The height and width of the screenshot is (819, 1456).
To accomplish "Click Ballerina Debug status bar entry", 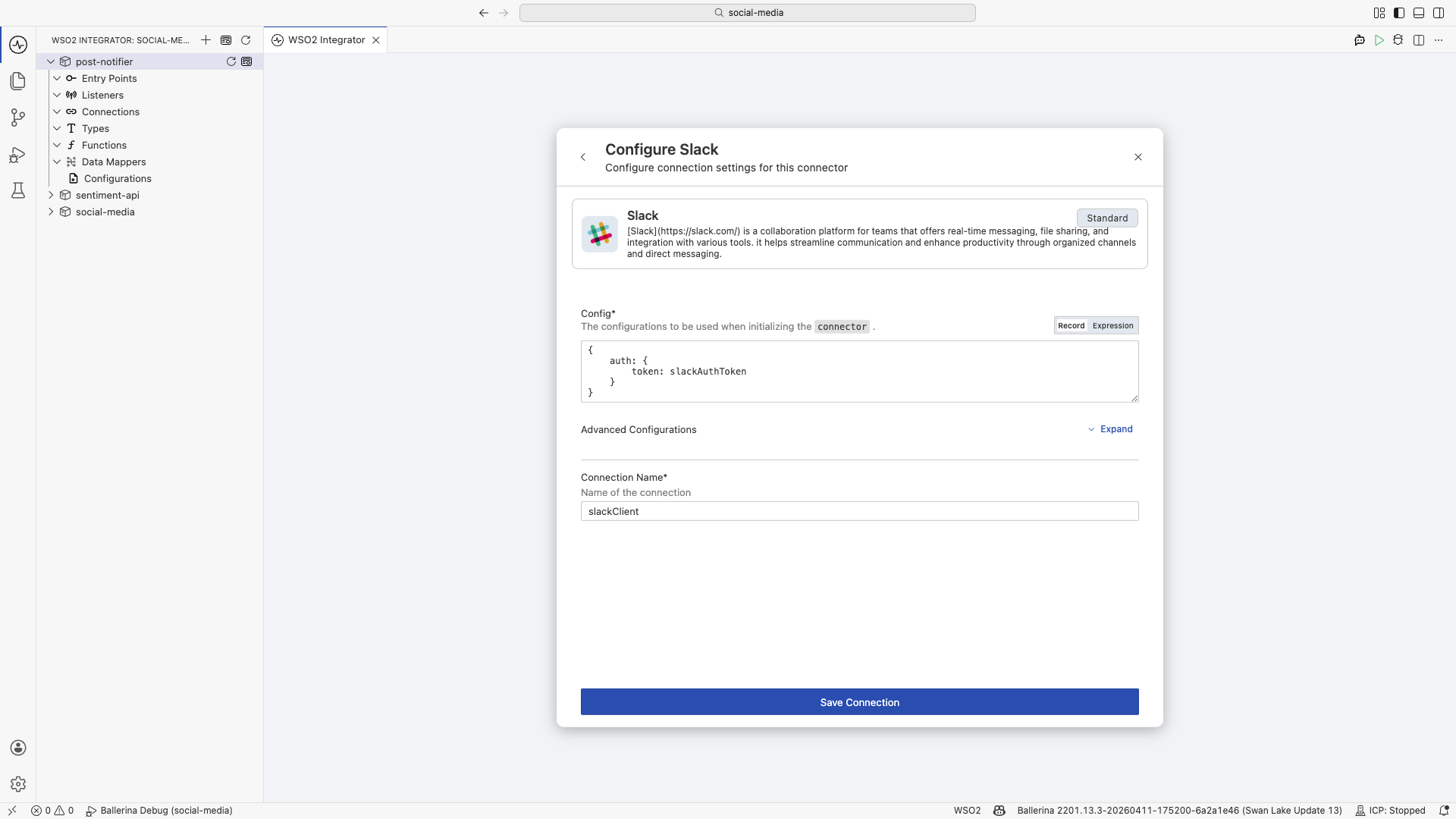I will pyautogui.click(x=159, y=811).
